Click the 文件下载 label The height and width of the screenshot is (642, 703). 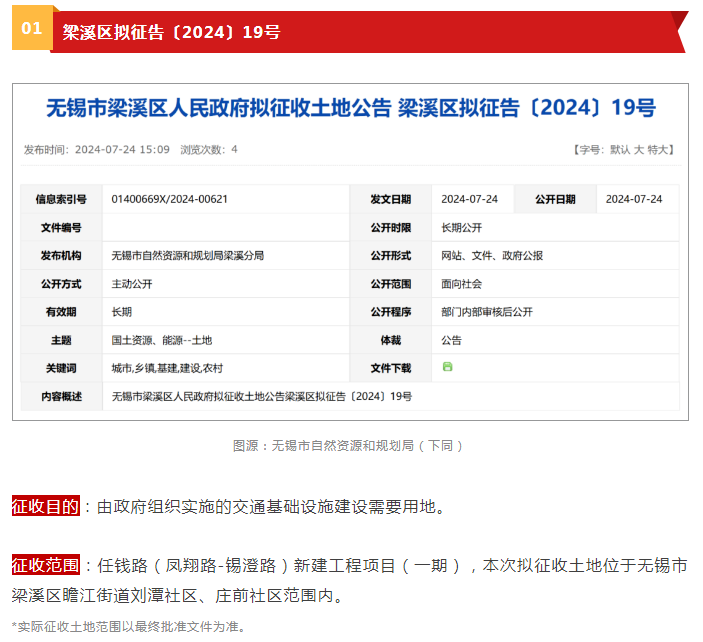pos(391,368)
